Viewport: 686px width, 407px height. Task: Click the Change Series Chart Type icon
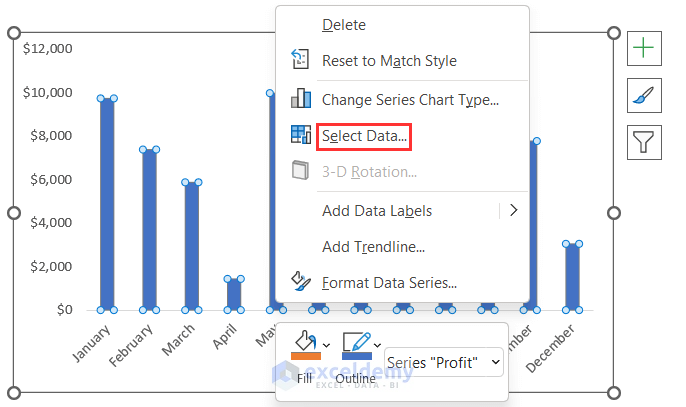(300, 99)
